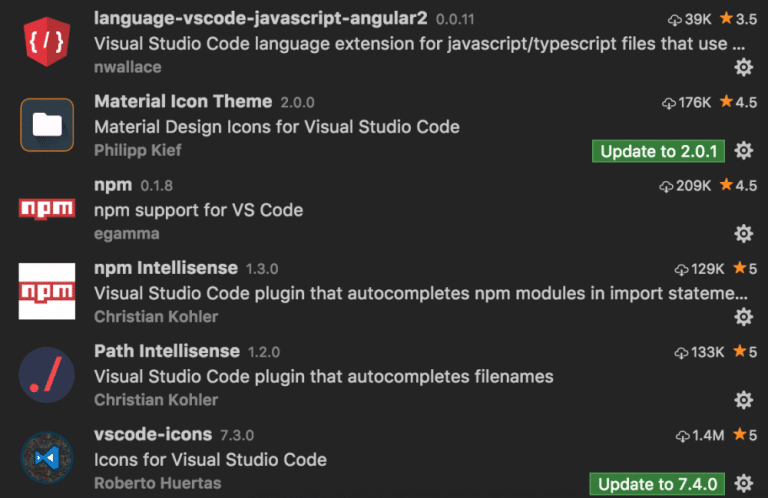Viewport: 768px width, 498px height.
Task: Open the npm Intellisense extension title
Action: [x=166, y=268]
